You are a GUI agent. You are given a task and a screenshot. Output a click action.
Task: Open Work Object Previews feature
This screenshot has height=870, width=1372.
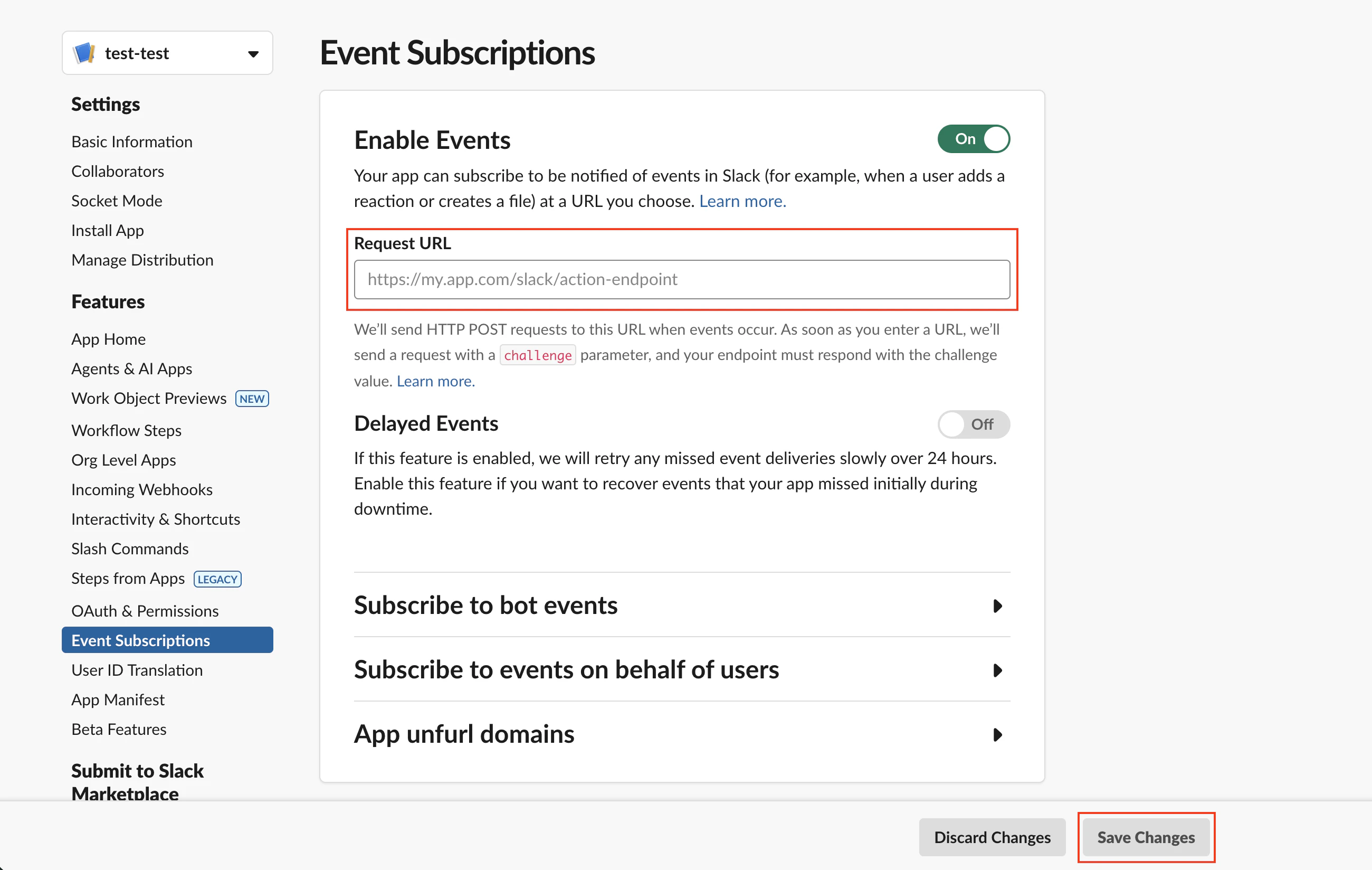coord(149,399)
